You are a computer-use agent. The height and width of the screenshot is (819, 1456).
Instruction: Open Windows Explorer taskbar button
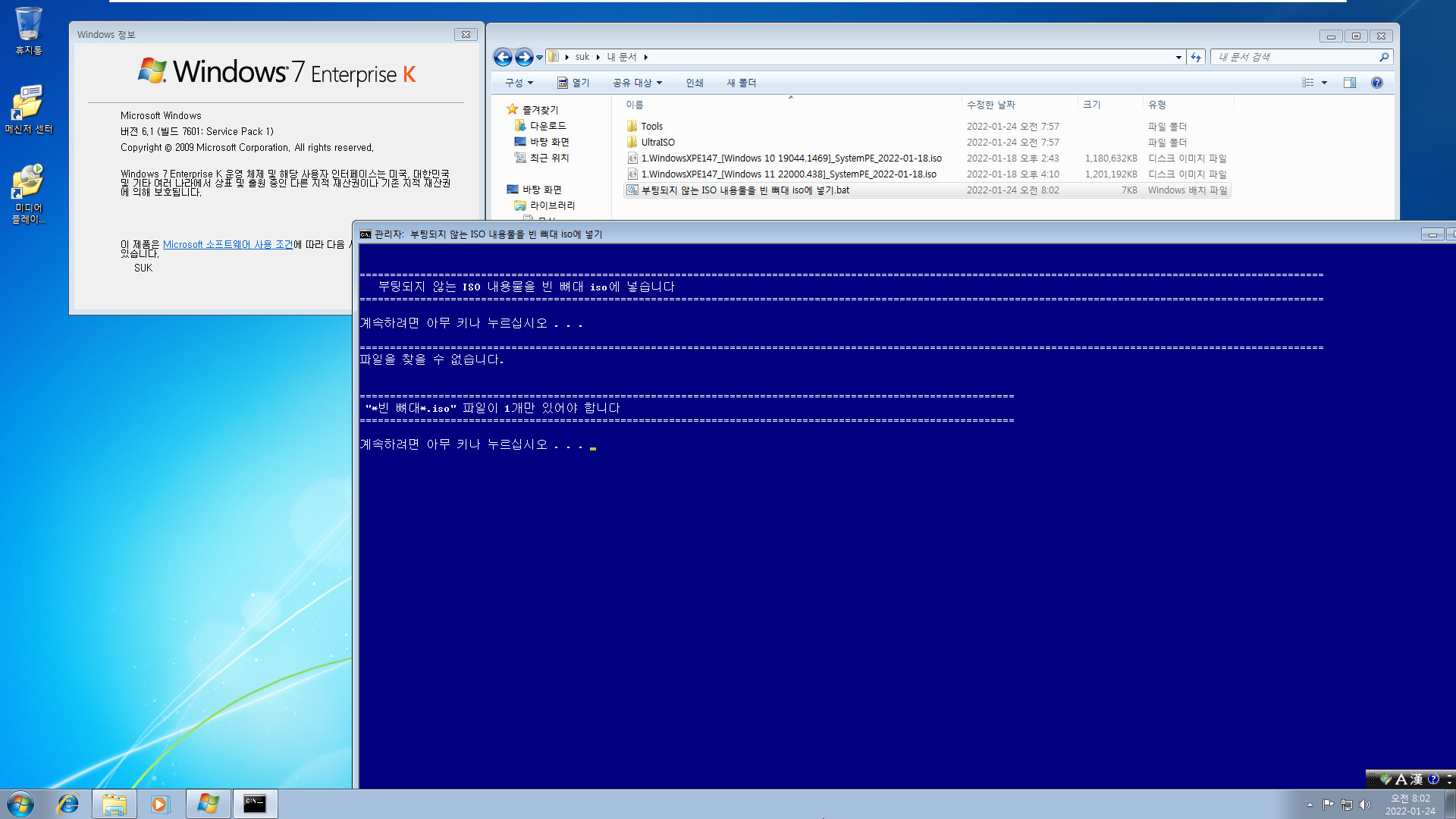[x=115, y=804]
